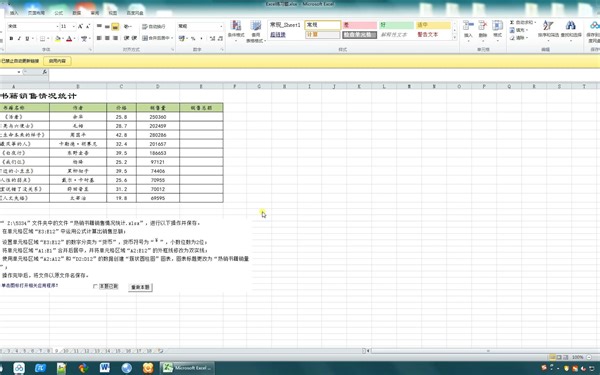This screenshot has width=600, height=375.
Task: Toggle Align Text Left
Action: [99, 38]
